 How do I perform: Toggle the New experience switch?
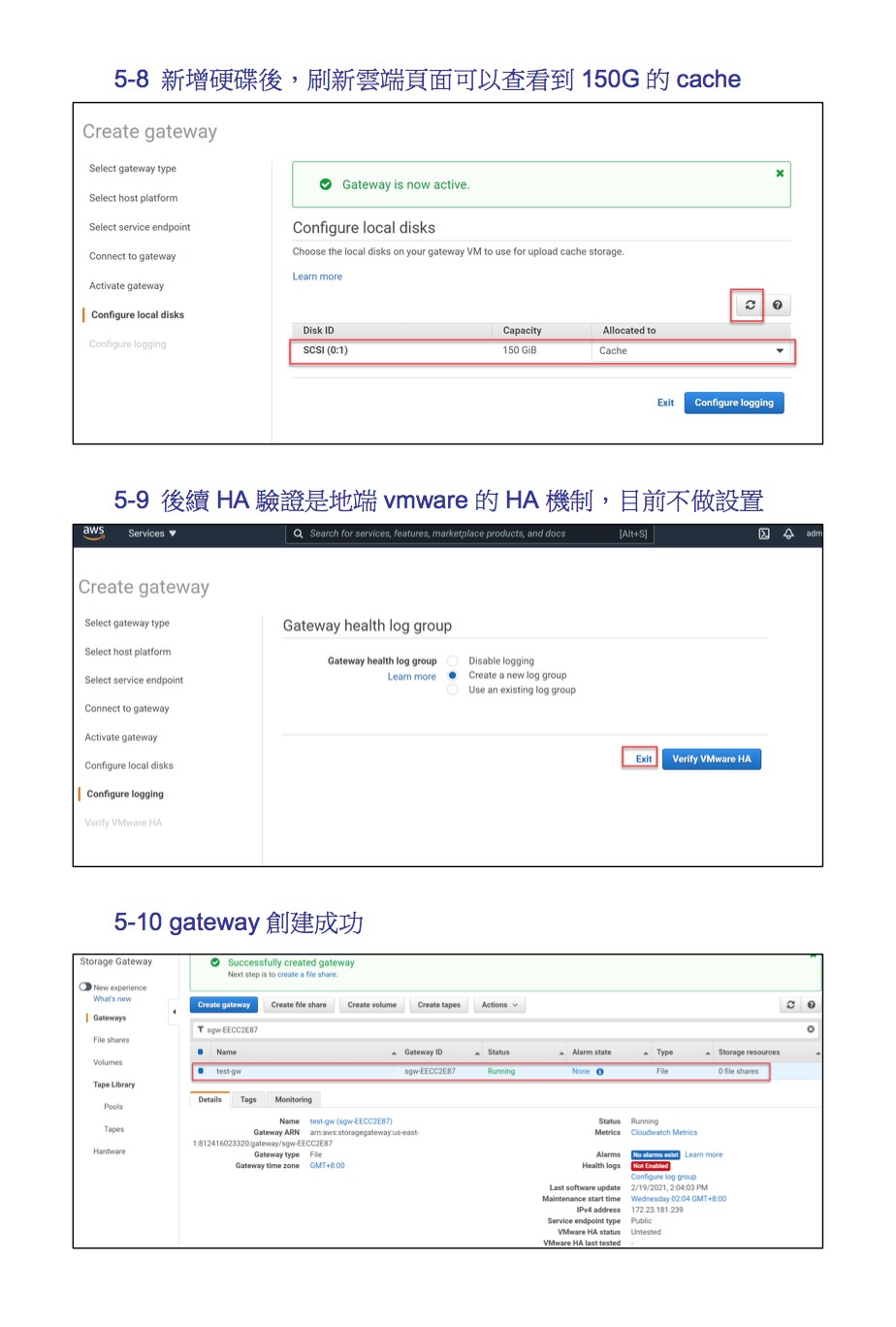pyautogui.click(x=85, y=987)
